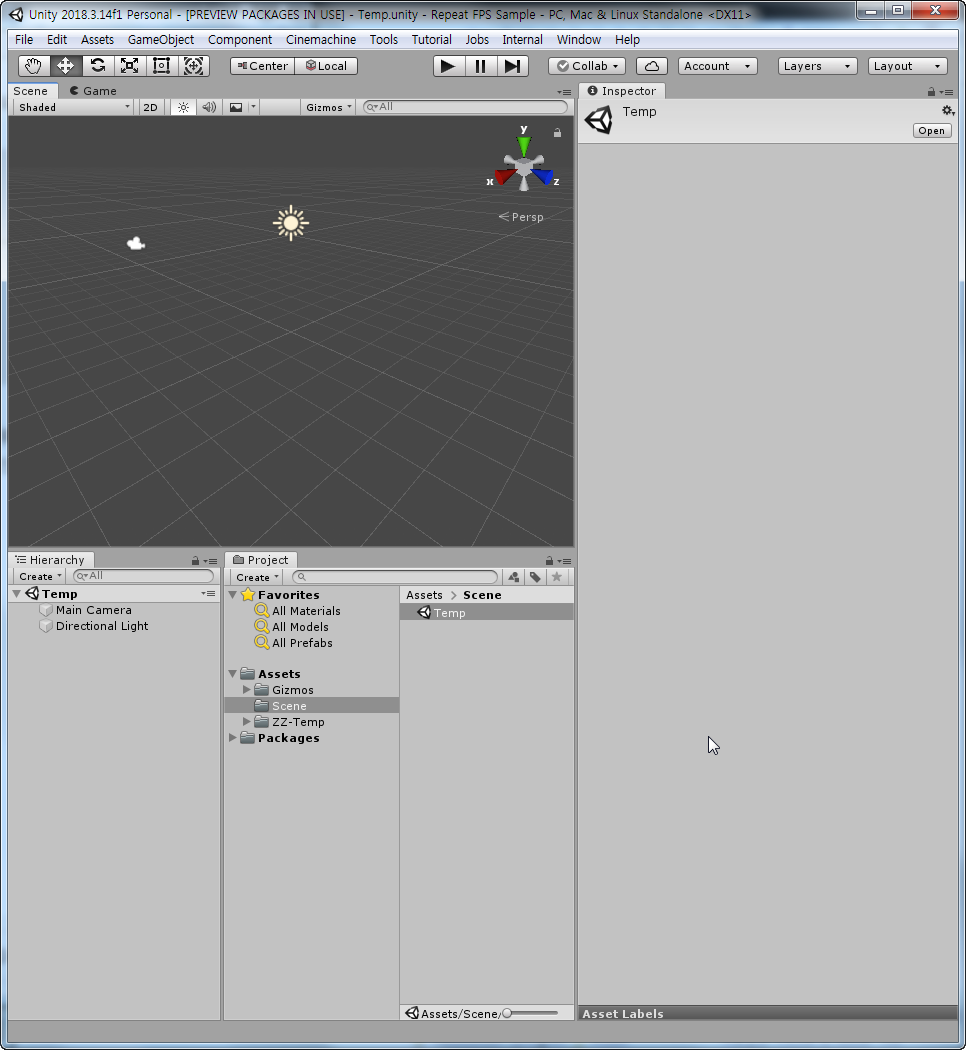The image size is (966, 1050).
Task: Toggle scene audio speaker icon
Action: [x=210, y=107]
